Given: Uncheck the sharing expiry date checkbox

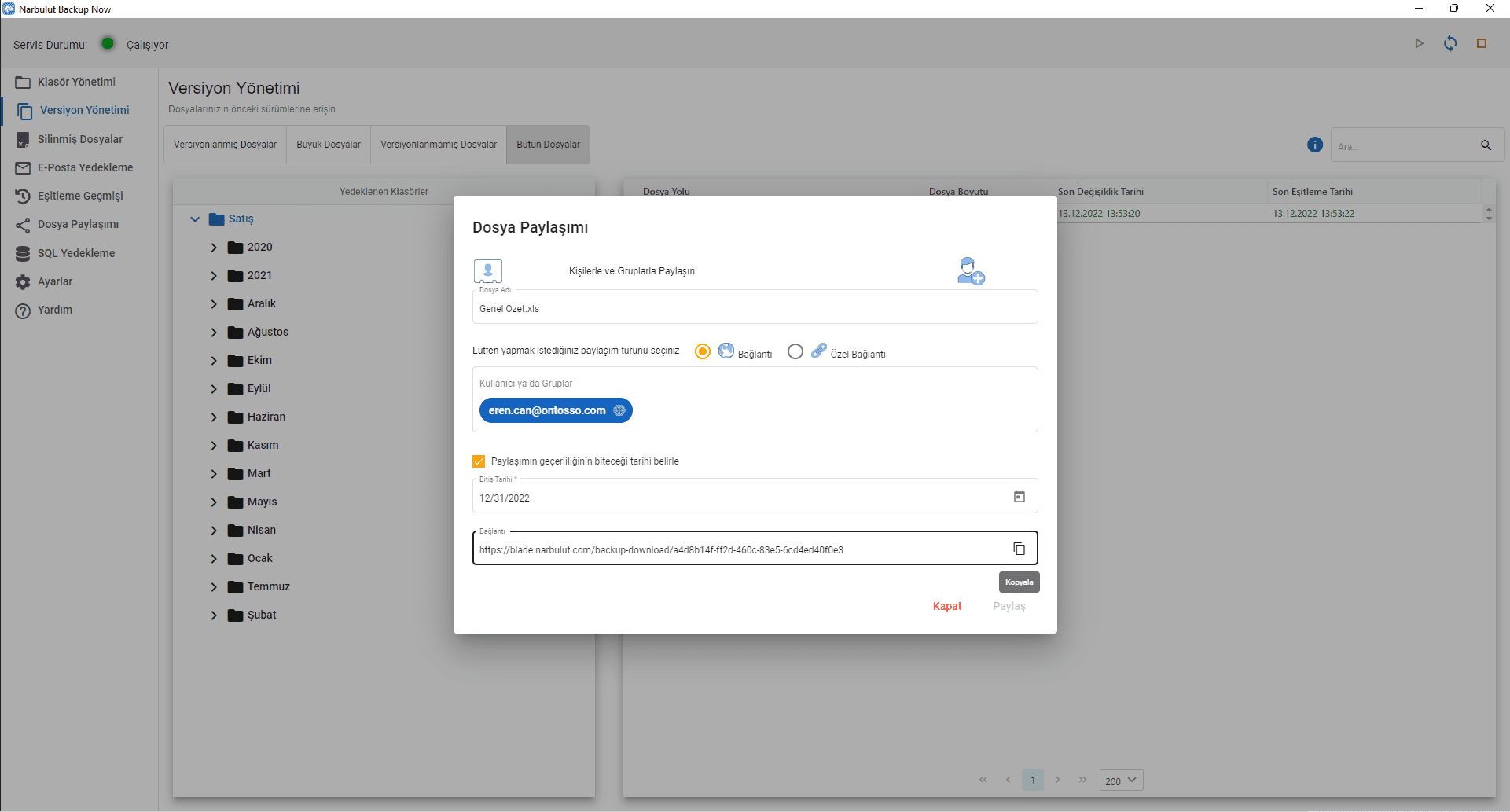Looking at the screenshot, I should [x=479, y=461].
